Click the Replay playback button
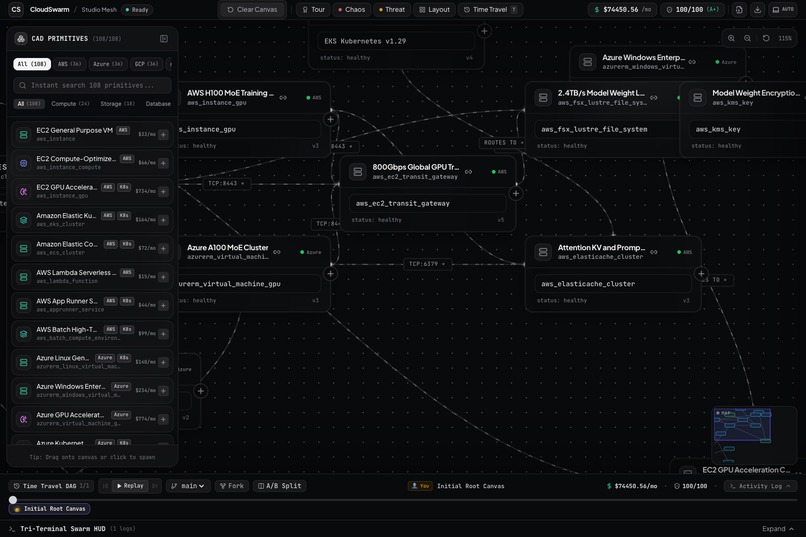 point(130,486)
